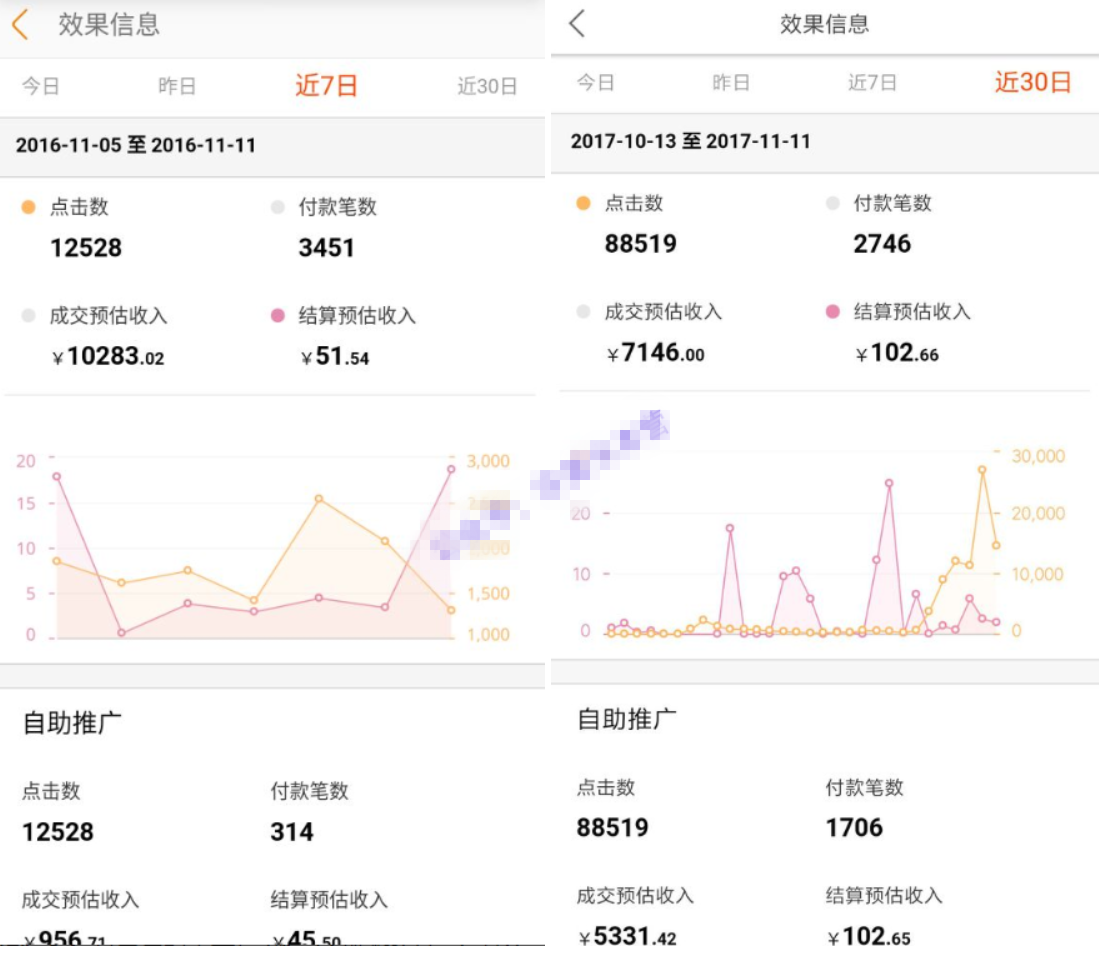Screen dimensions: 1099x971
Task: Tap the 自助推广 section header on left screen
Action: coord(71,723)
